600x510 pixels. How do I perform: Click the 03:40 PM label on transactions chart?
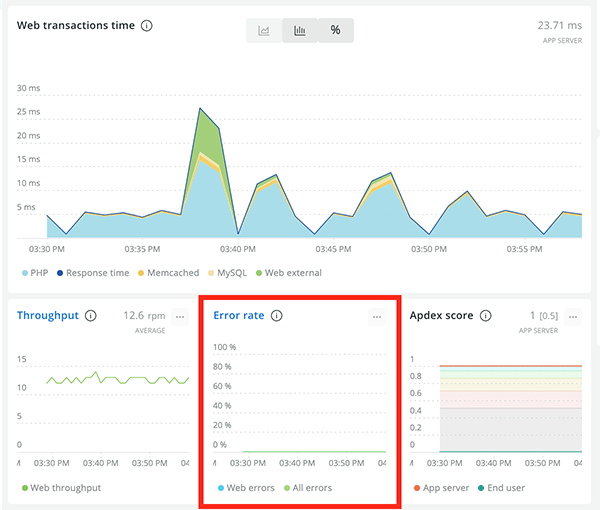[x=238, y=249]
